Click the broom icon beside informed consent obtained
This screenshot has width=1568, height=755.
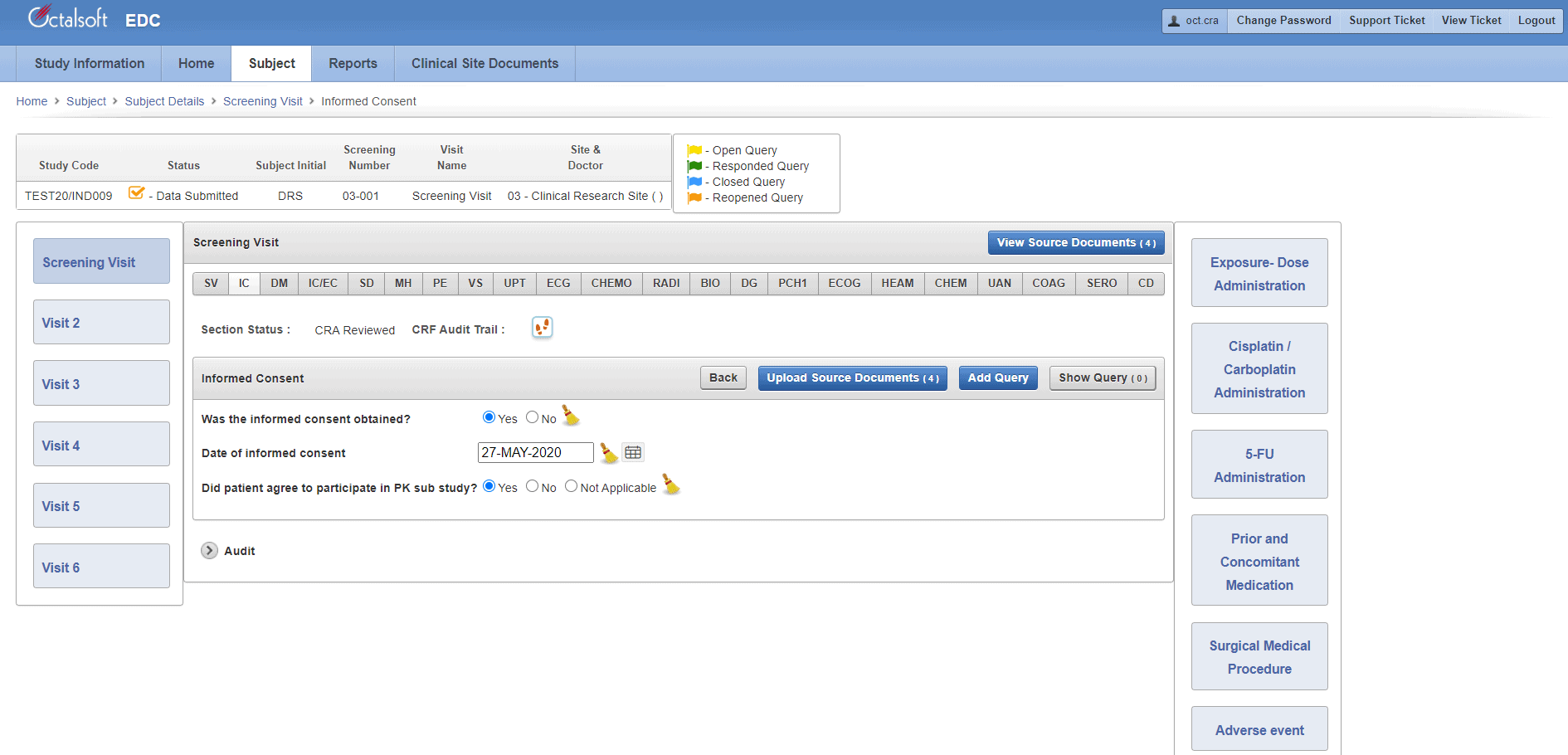pos(571,416)
